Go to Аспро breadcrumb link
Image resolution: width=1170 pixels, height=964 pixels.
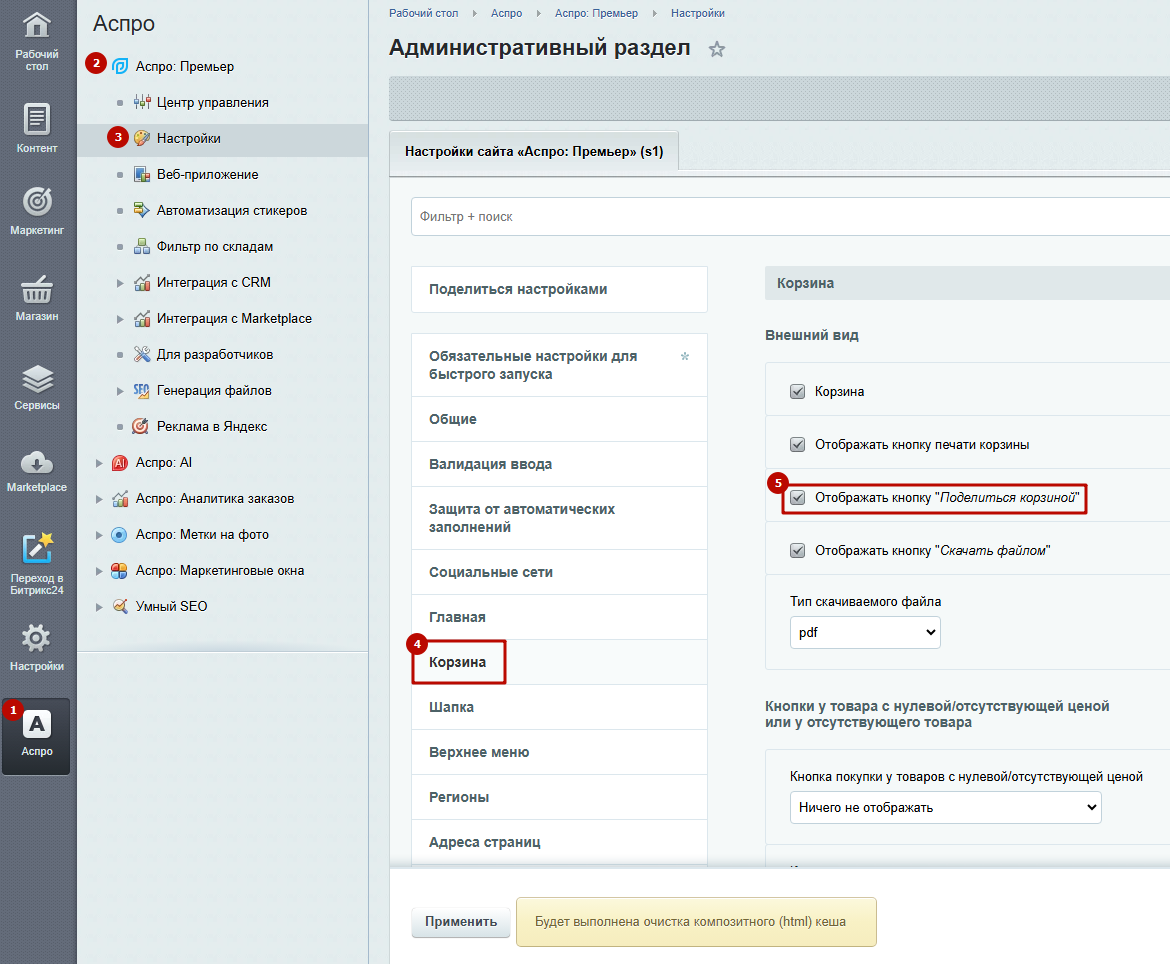(506, 13)
